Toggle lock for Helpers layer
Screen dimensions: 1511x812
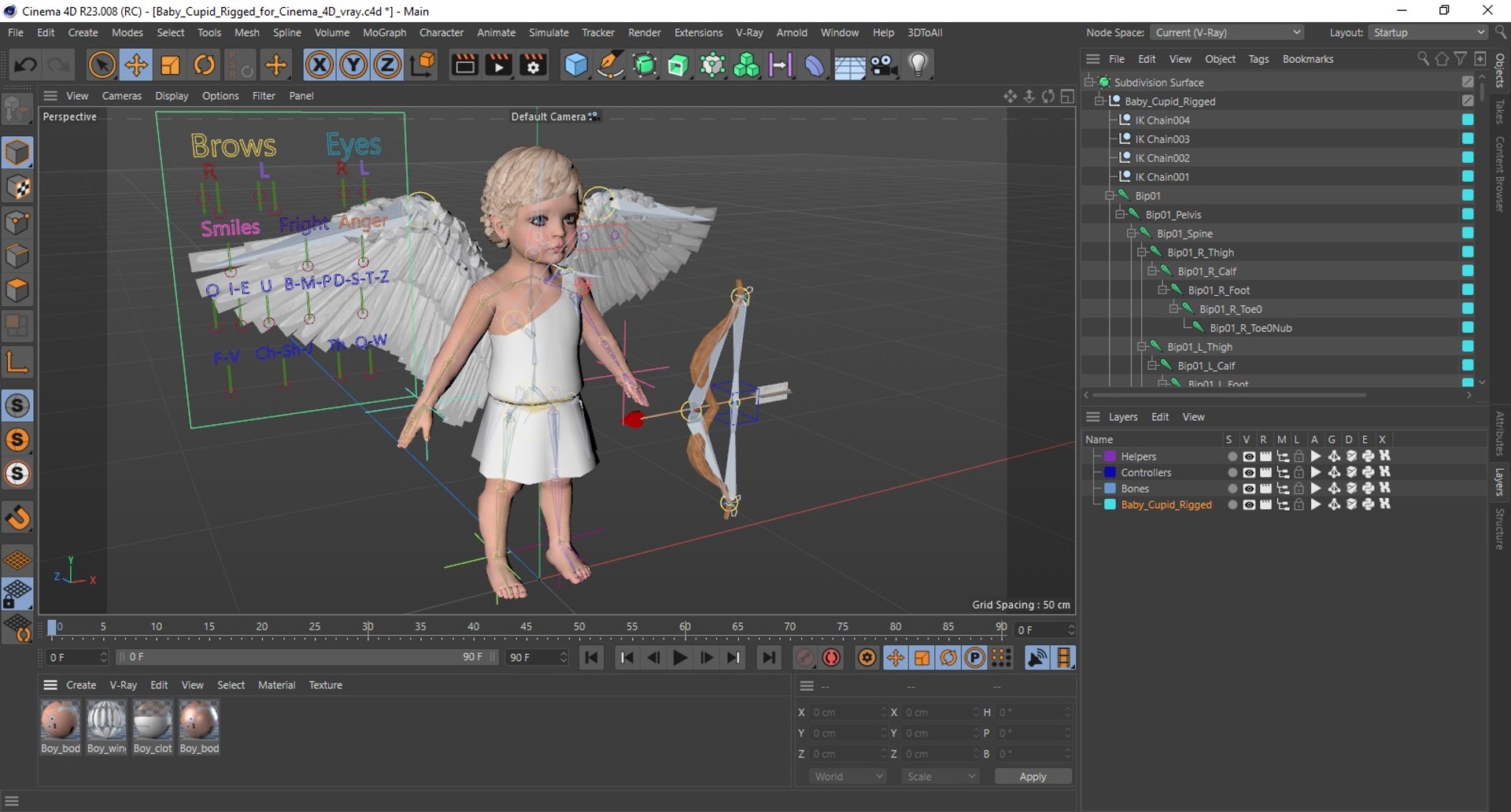(1299, 456)
